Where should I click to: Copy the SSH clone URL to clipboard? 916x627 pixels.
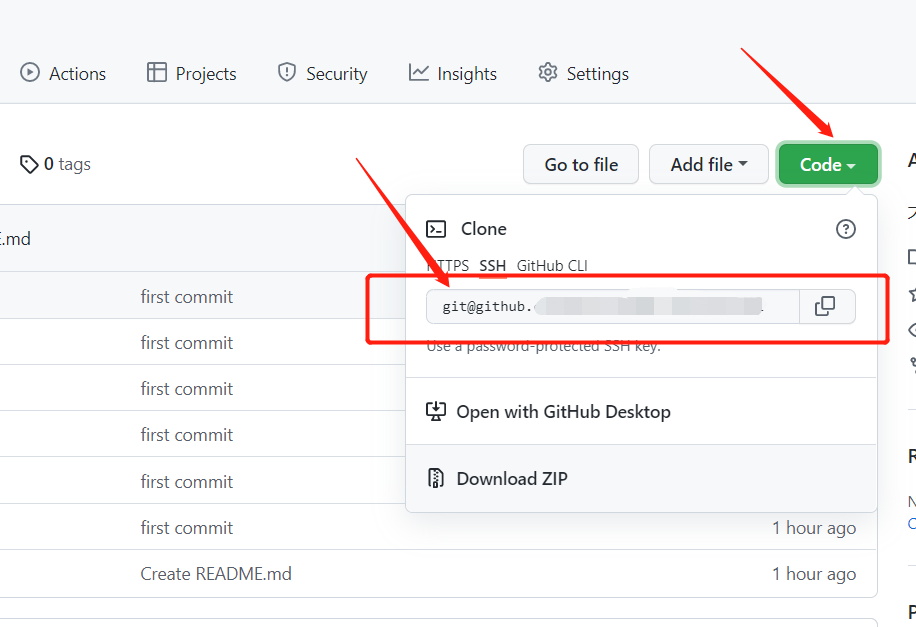[x=825, y=306]
